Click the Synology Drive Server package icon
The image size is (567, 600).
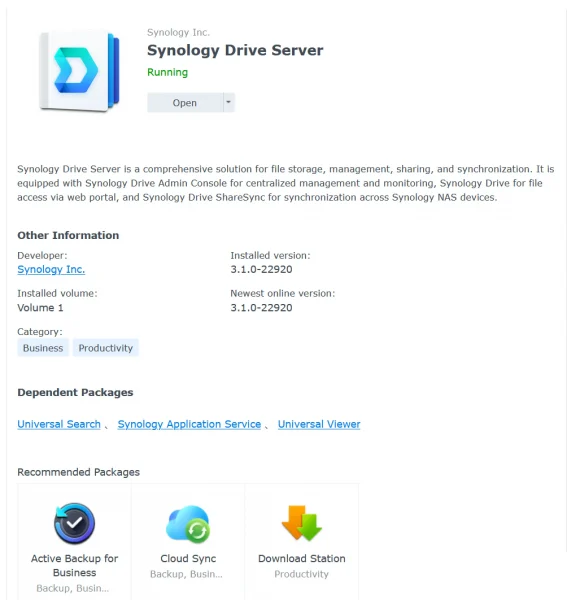(x=80, y=72)
